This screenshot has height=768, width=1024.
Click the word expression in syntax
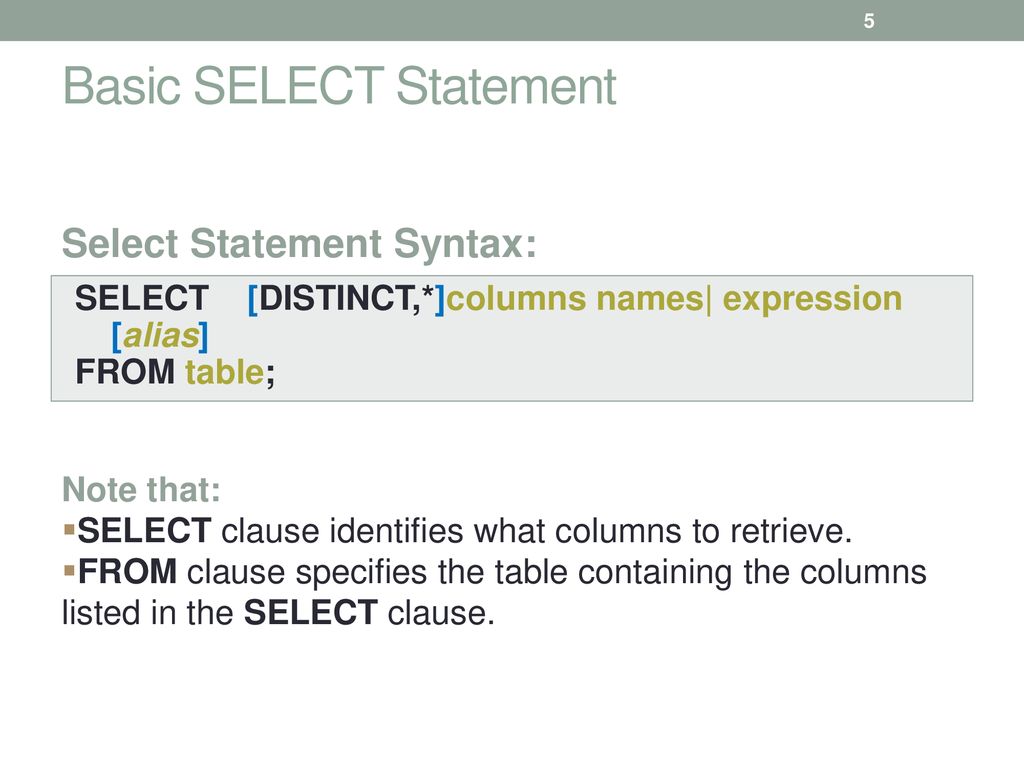click(x=812, y=300)
